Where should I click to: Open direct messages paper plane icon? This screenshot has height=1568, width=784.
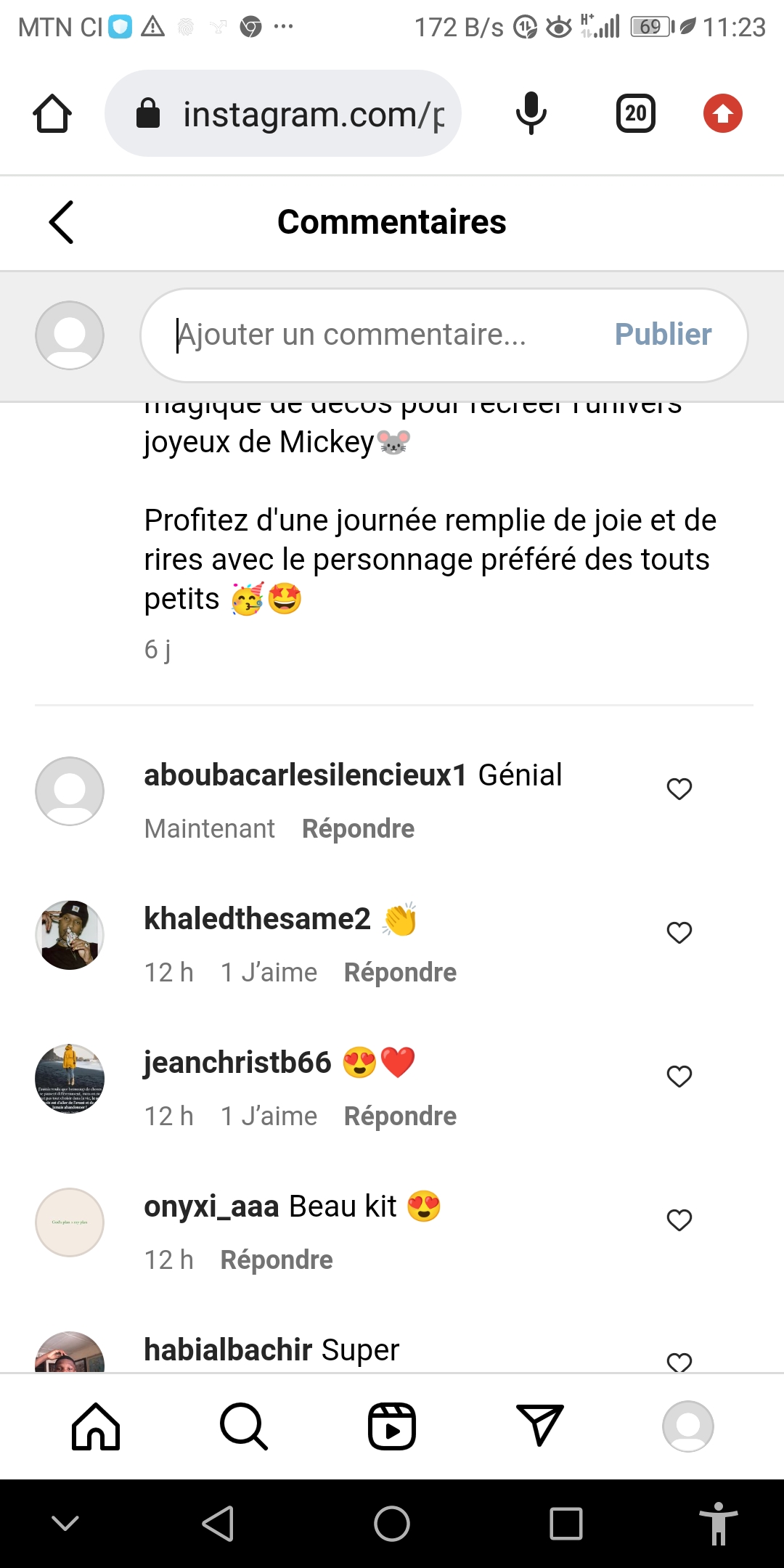click(539, 1425)
